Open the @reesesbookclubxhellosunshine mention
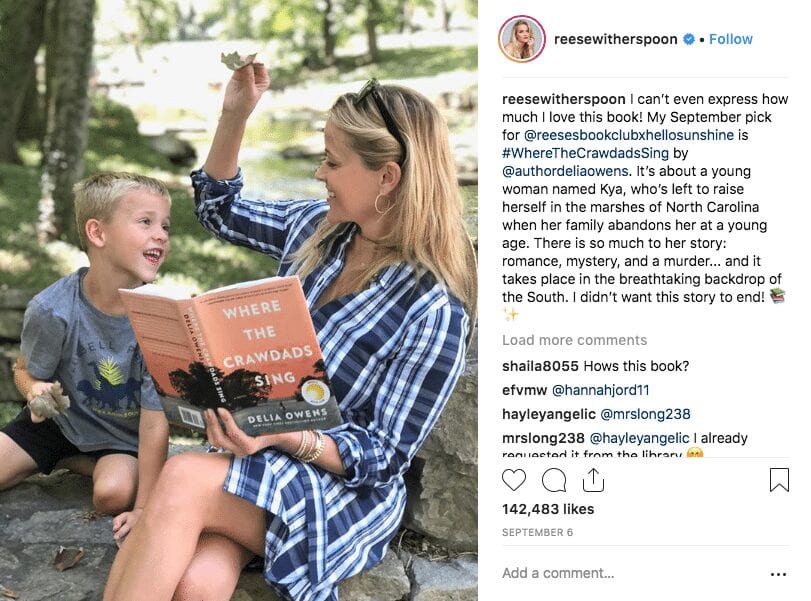This screenshot has width=811, height=601. pos(628,135)
